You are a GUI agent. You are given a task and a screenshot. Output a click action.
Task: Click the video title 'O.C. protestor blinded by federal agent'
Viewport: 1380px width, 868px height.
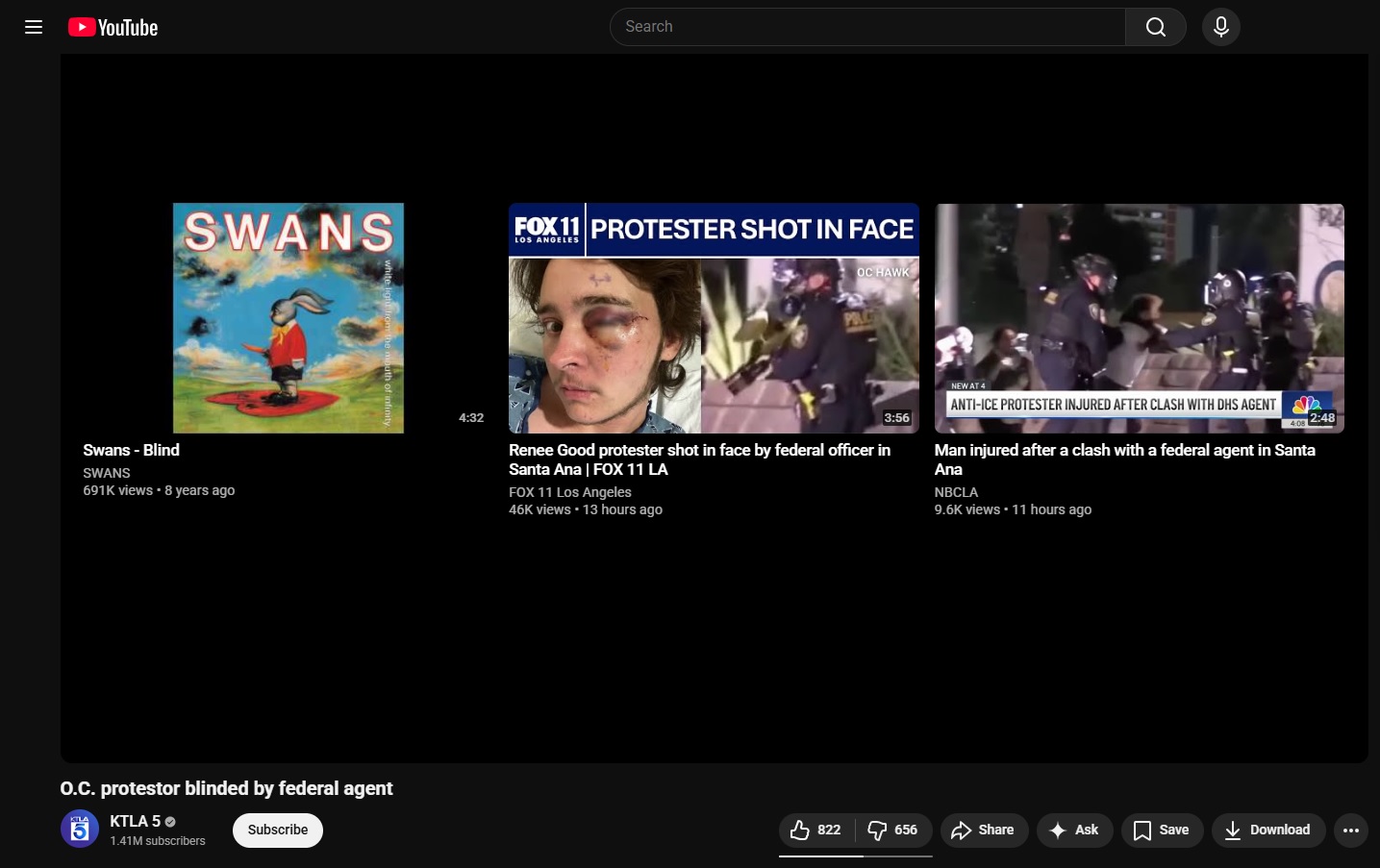pos(226,788)
